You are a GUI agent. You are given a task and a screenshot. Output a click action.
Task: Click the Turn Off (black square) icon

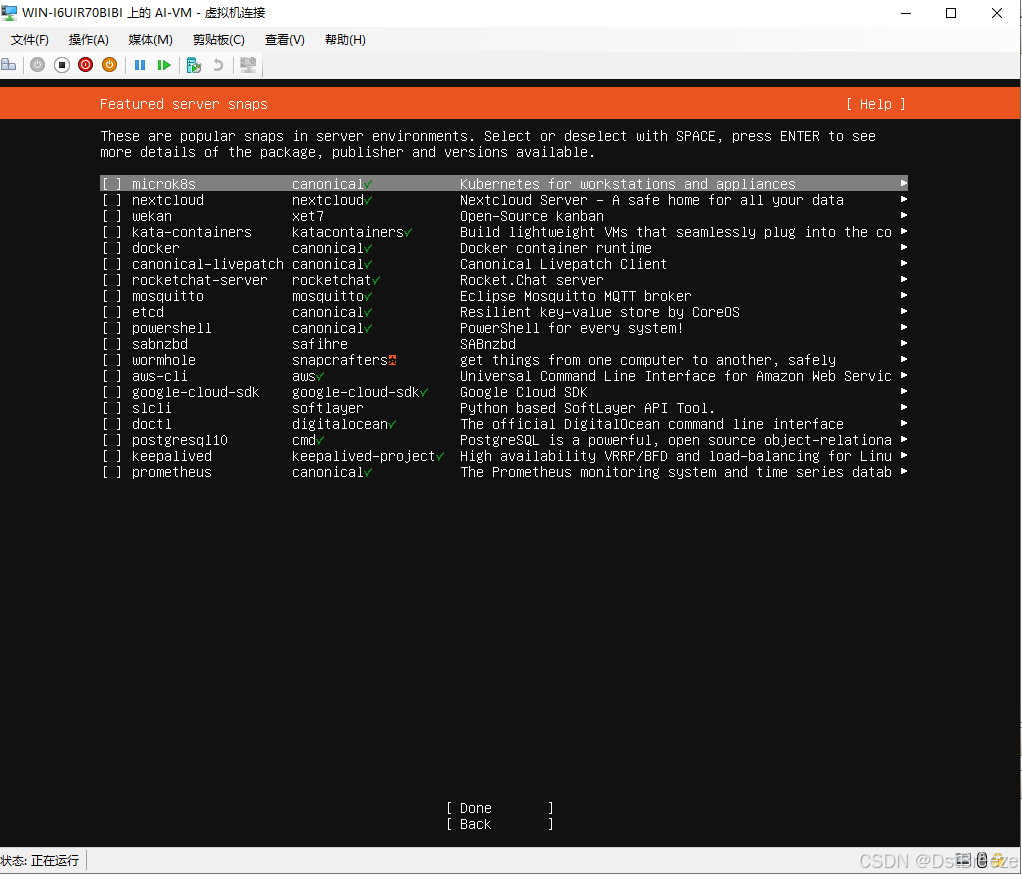(x=62, y=65)
